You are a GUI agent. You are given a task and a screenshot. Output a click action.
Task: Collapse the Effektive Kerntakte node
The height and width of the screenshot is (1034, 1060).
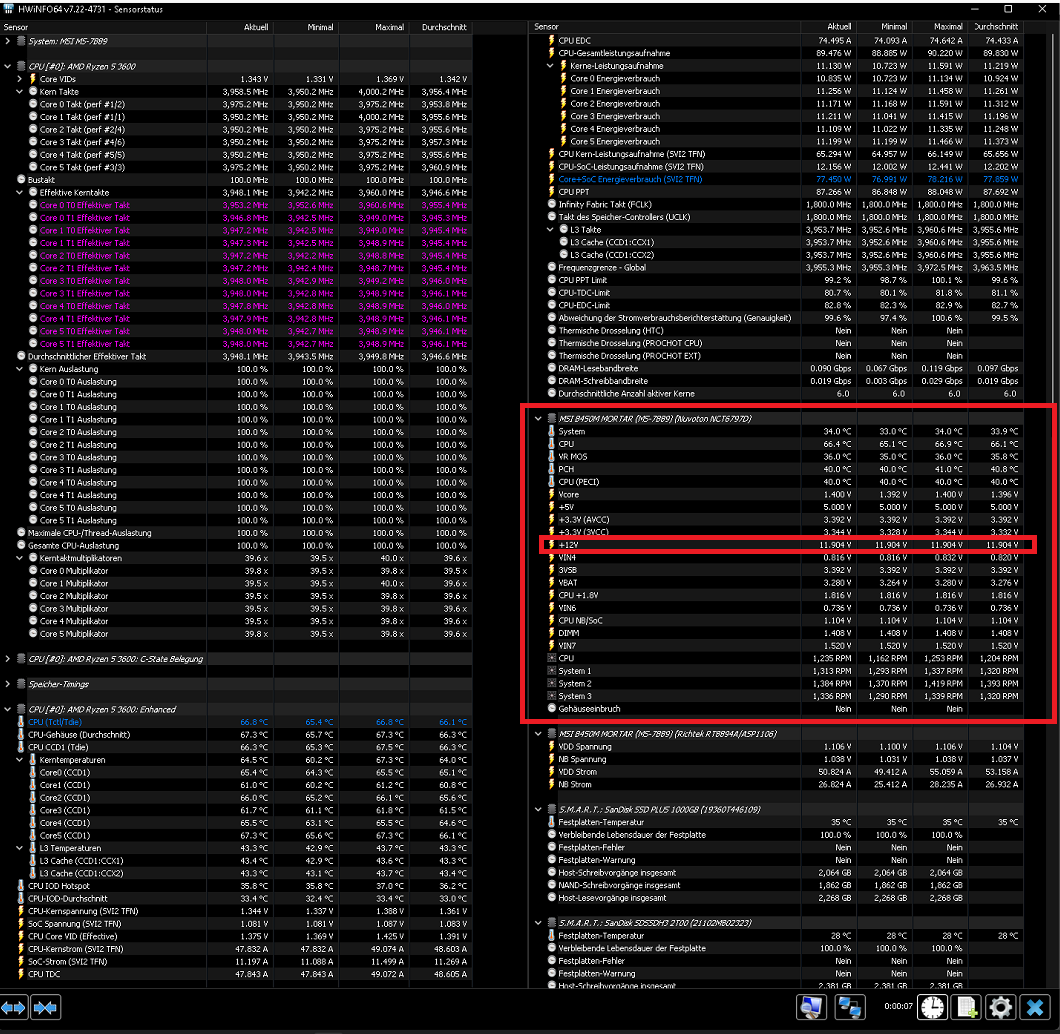pyautogui.click(x=20, y=193)
